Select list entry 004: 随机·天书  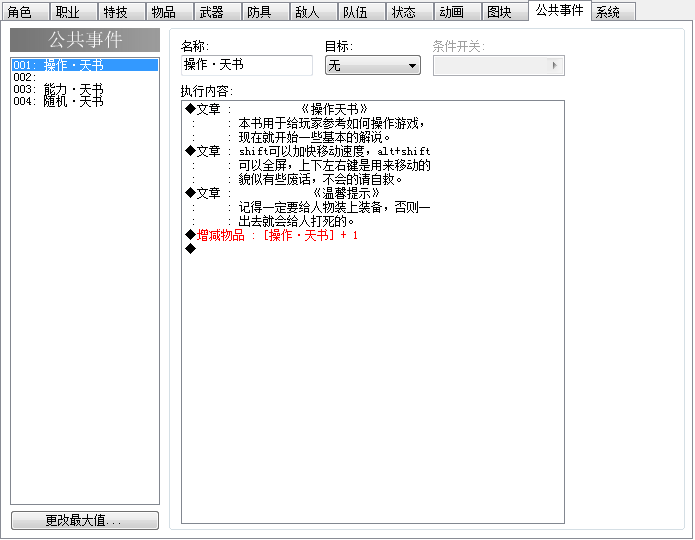point(85,101)
